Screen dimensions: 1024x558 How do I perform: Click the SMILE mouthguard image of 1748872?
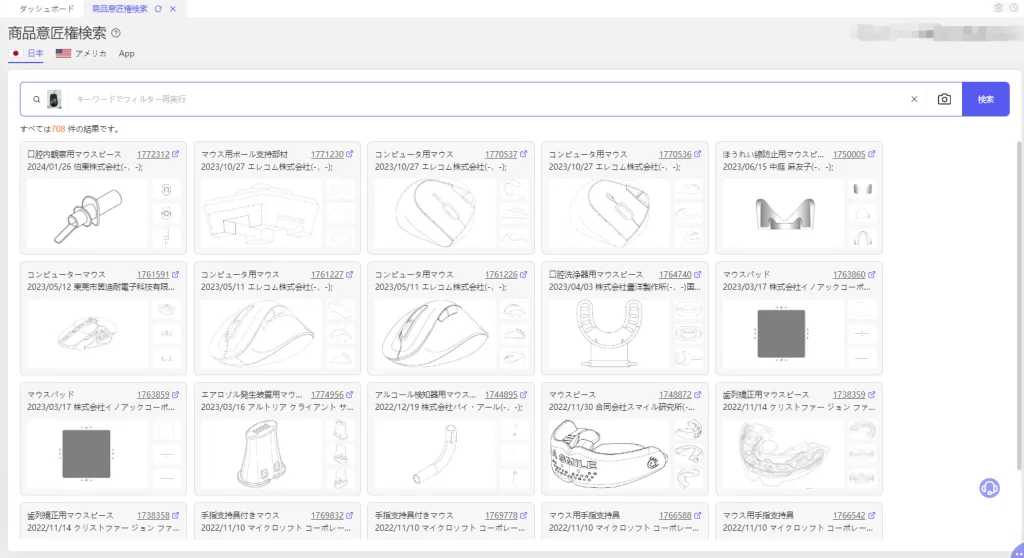pyautogui.click(x=609, y=454)
